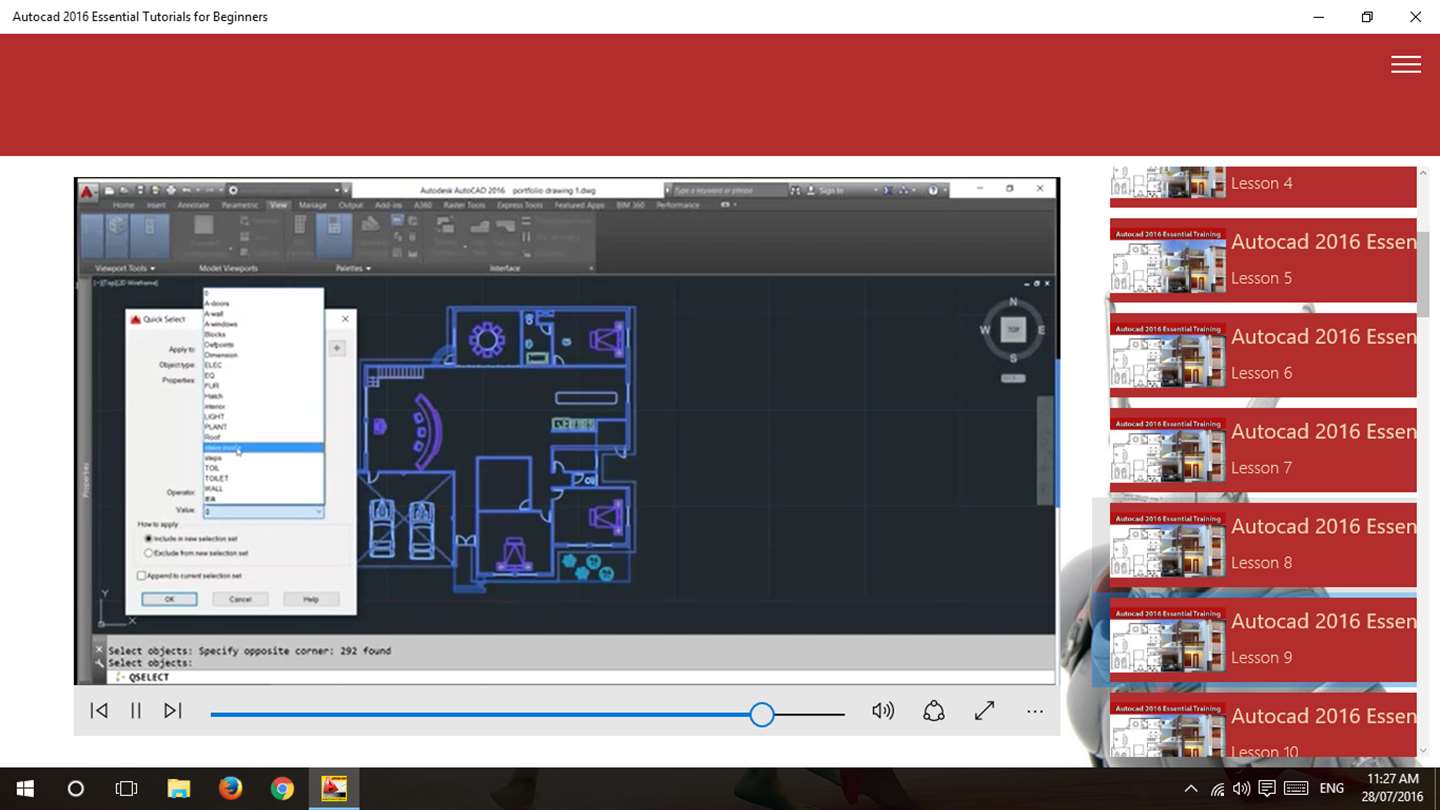Skip to next video track
Image resolution: width=1440 pixels, height=810 pixels.
click(172, 711)
